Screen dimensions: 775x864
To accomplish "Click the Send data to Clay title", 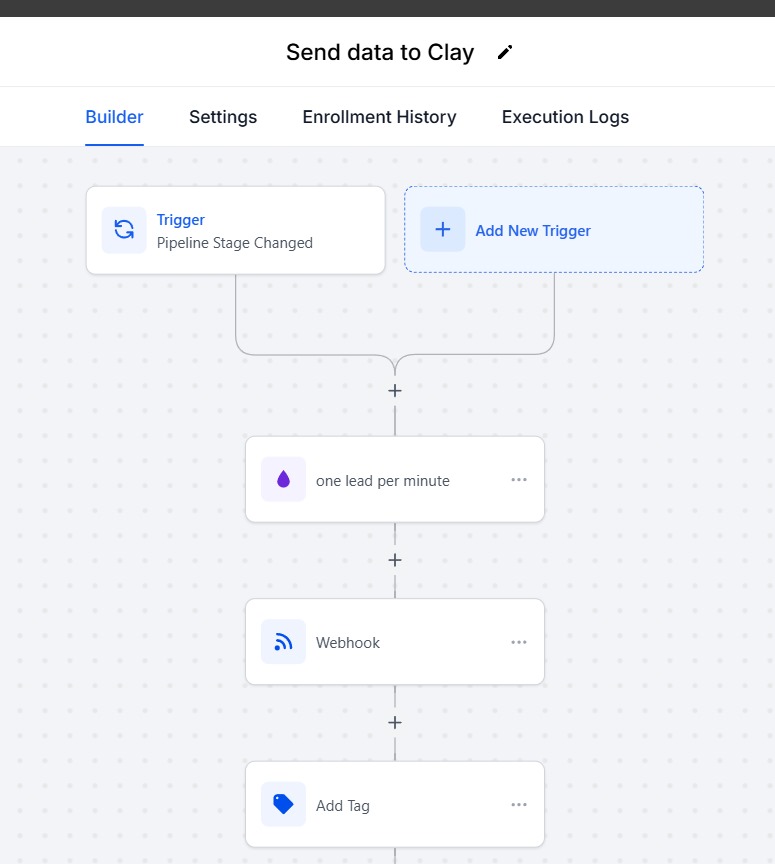I will tap(380, 53).
